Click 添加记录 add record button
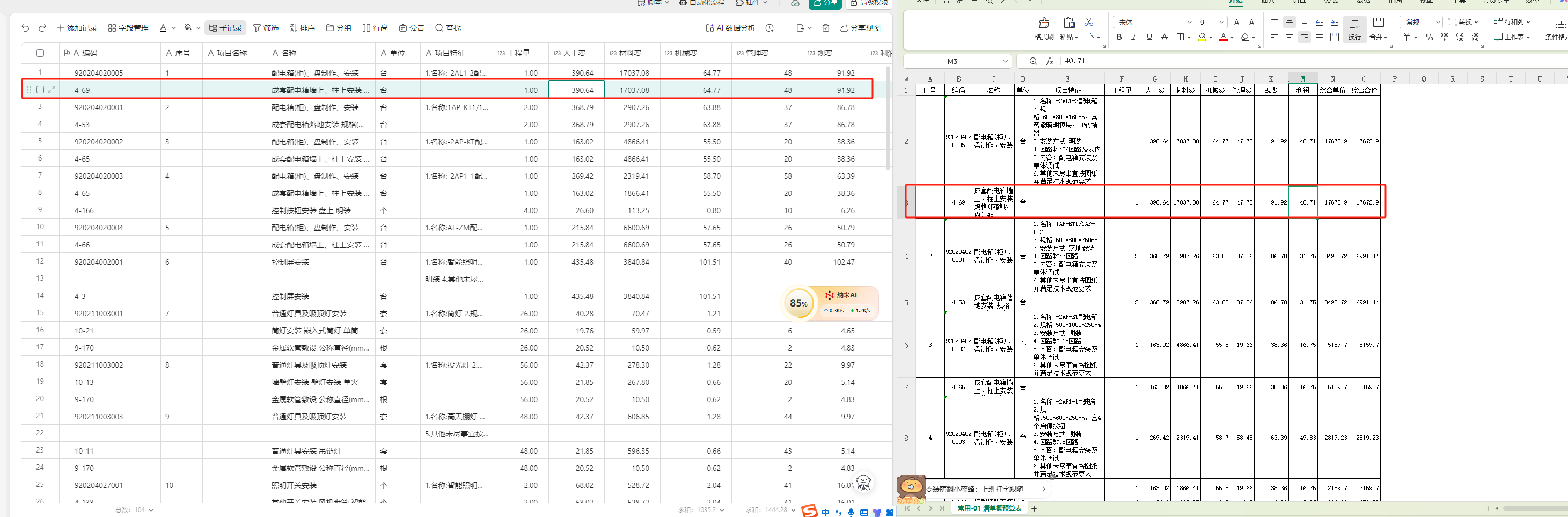Viewport: 1568px width, 517px height. tap(77, 28)
